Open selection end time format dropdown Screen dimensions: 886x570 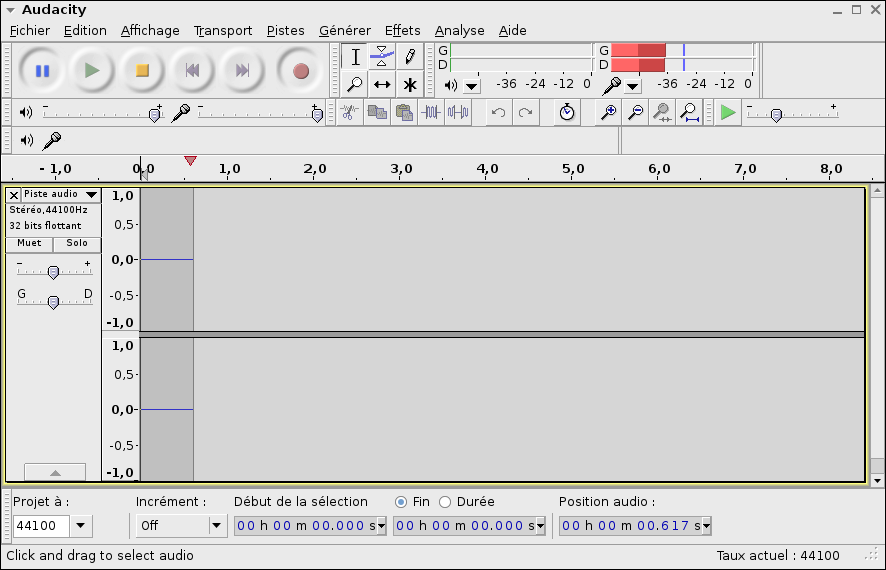click(x=540, y=526)
